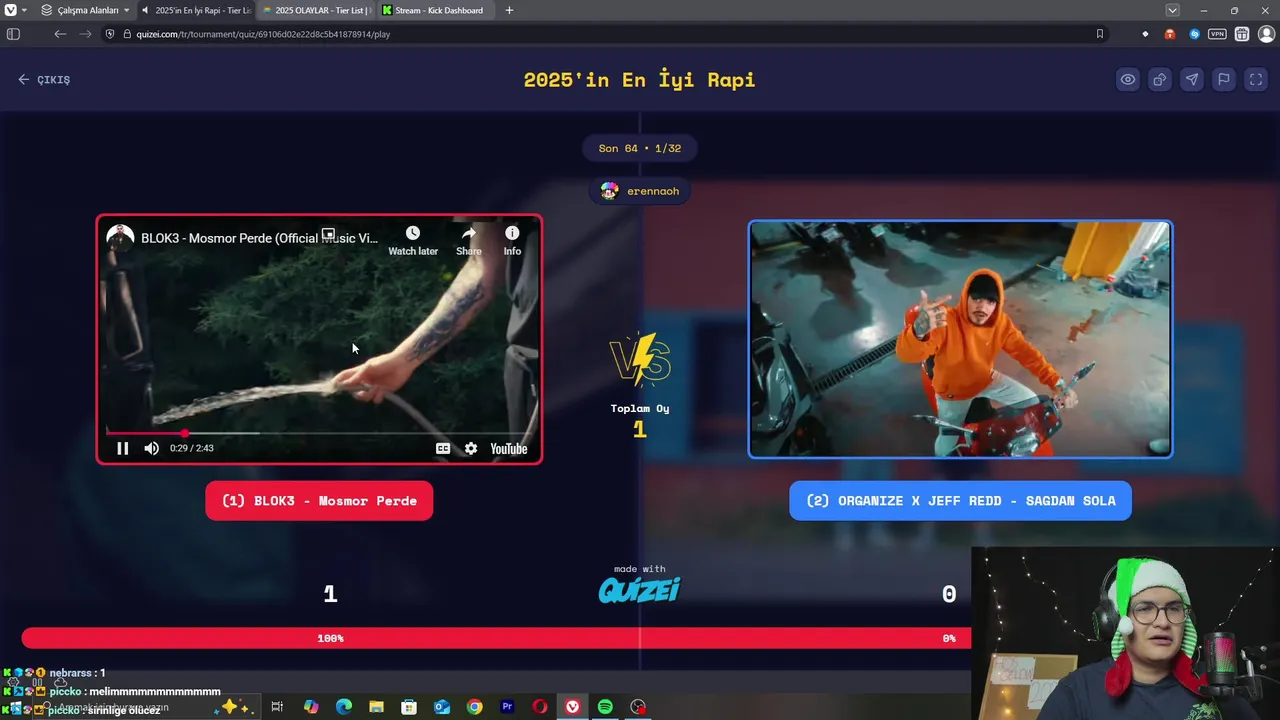Open Google Chrome from the taskbar
This screenshot has height=720, width=1280.
(474, 707)
